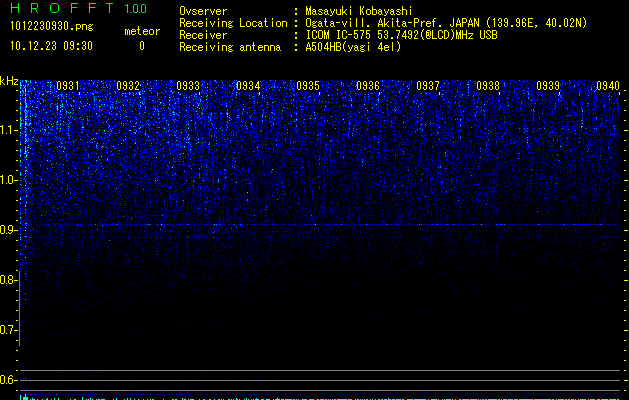
Task: Click the 0938 time marker
Action: point(488,86)
